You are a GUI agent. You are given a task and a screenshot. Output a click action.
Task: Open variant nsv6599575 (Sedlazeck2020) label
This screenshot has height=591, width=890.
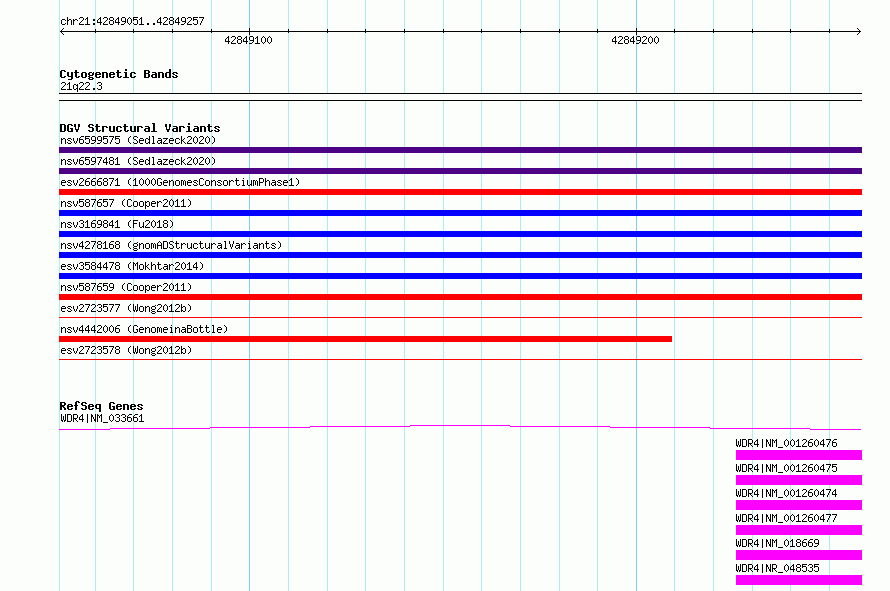click(138, 140)
